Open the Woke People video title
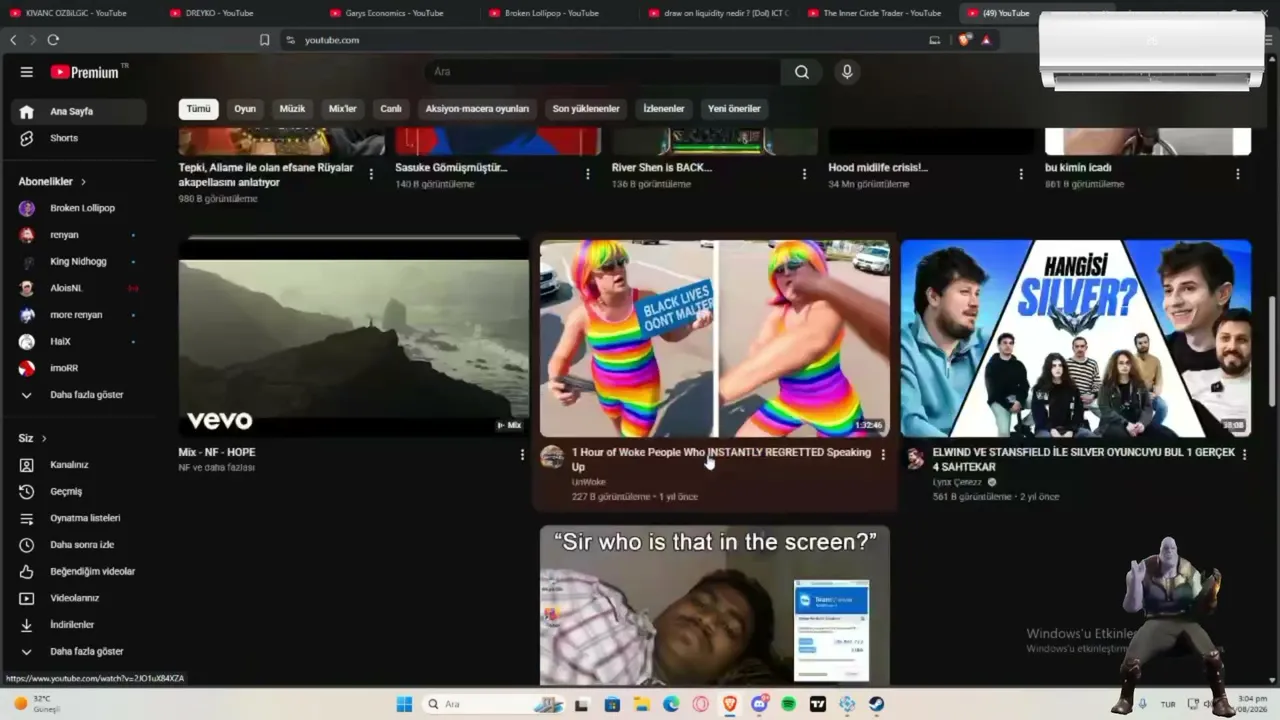 click(721, 459)
